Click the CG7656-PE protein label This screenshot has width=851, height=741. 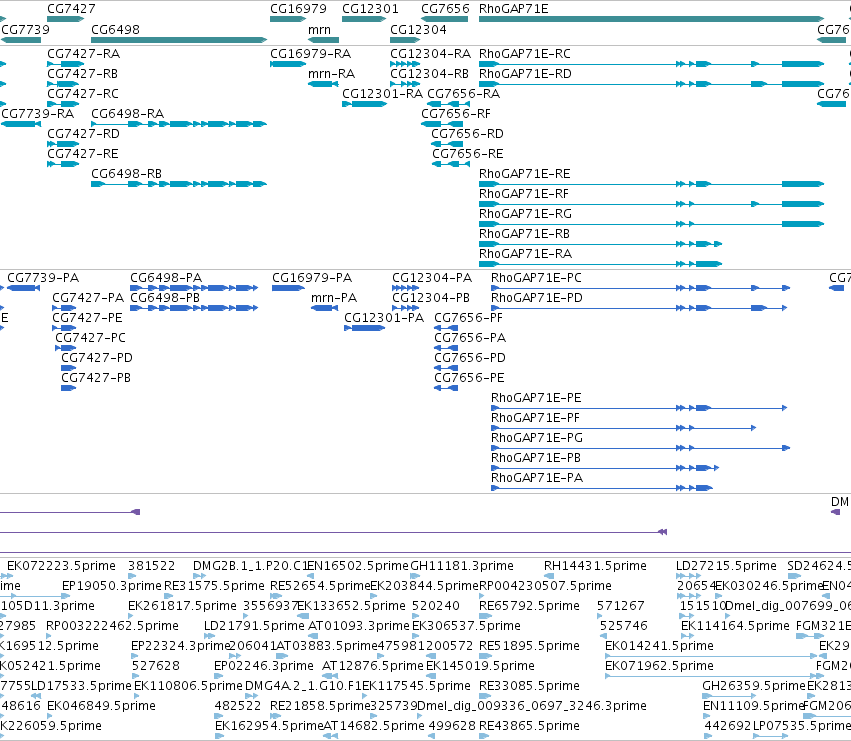coord(469,378)
